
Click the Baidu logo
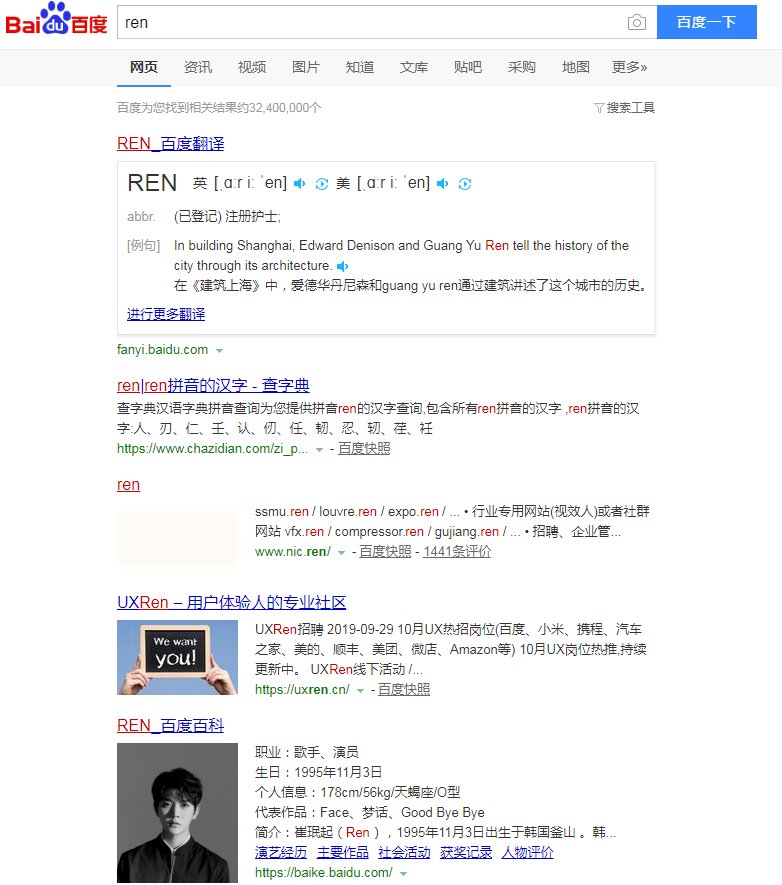coord(56,19)
